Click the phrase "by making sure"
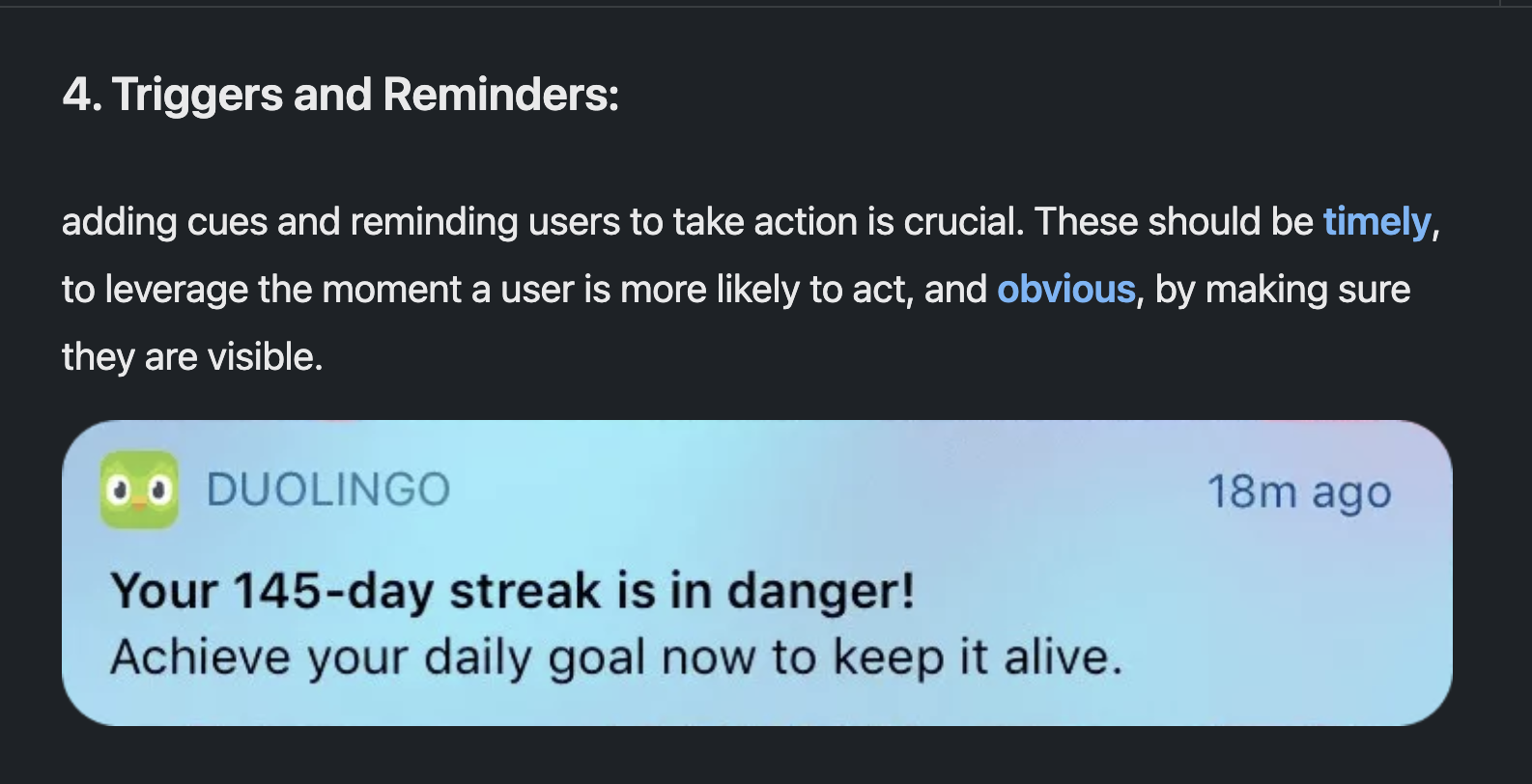Image resolution: width=1532 pixels, height=784 pixels. pyautogui.click(x=1282, y=290)
